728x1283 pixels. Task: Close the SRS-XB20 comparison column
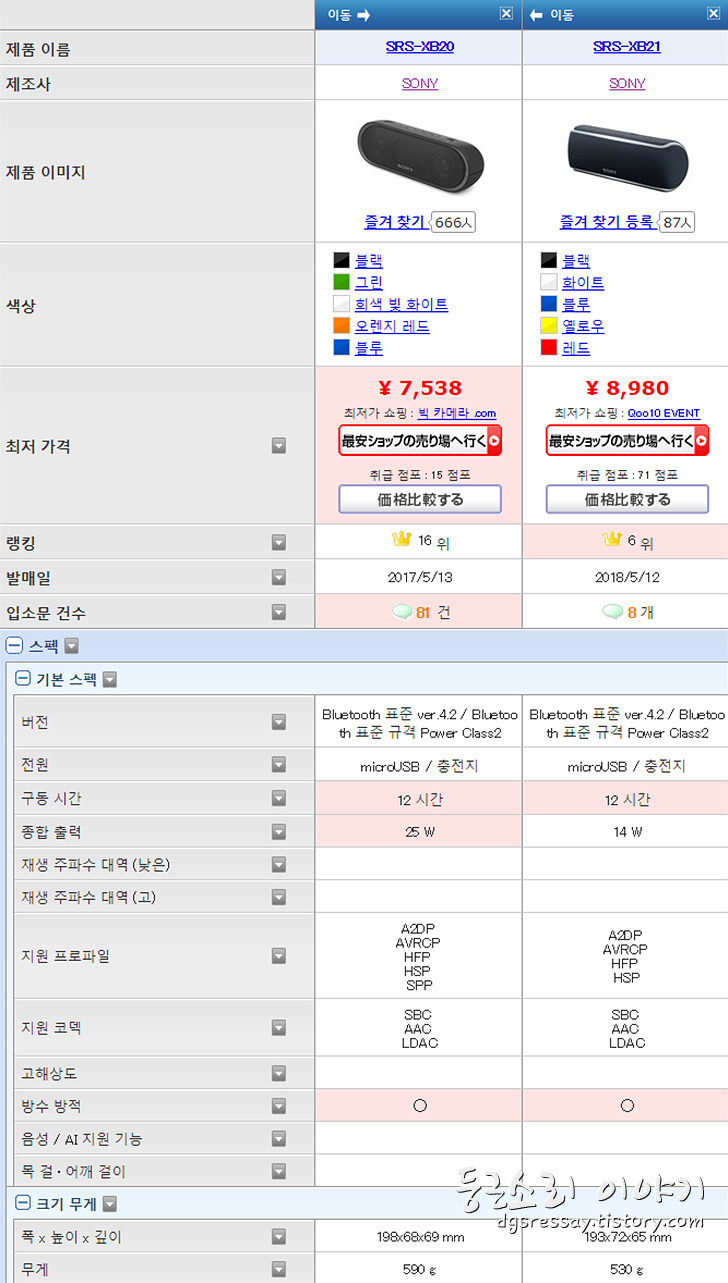[x=506, y=14]
